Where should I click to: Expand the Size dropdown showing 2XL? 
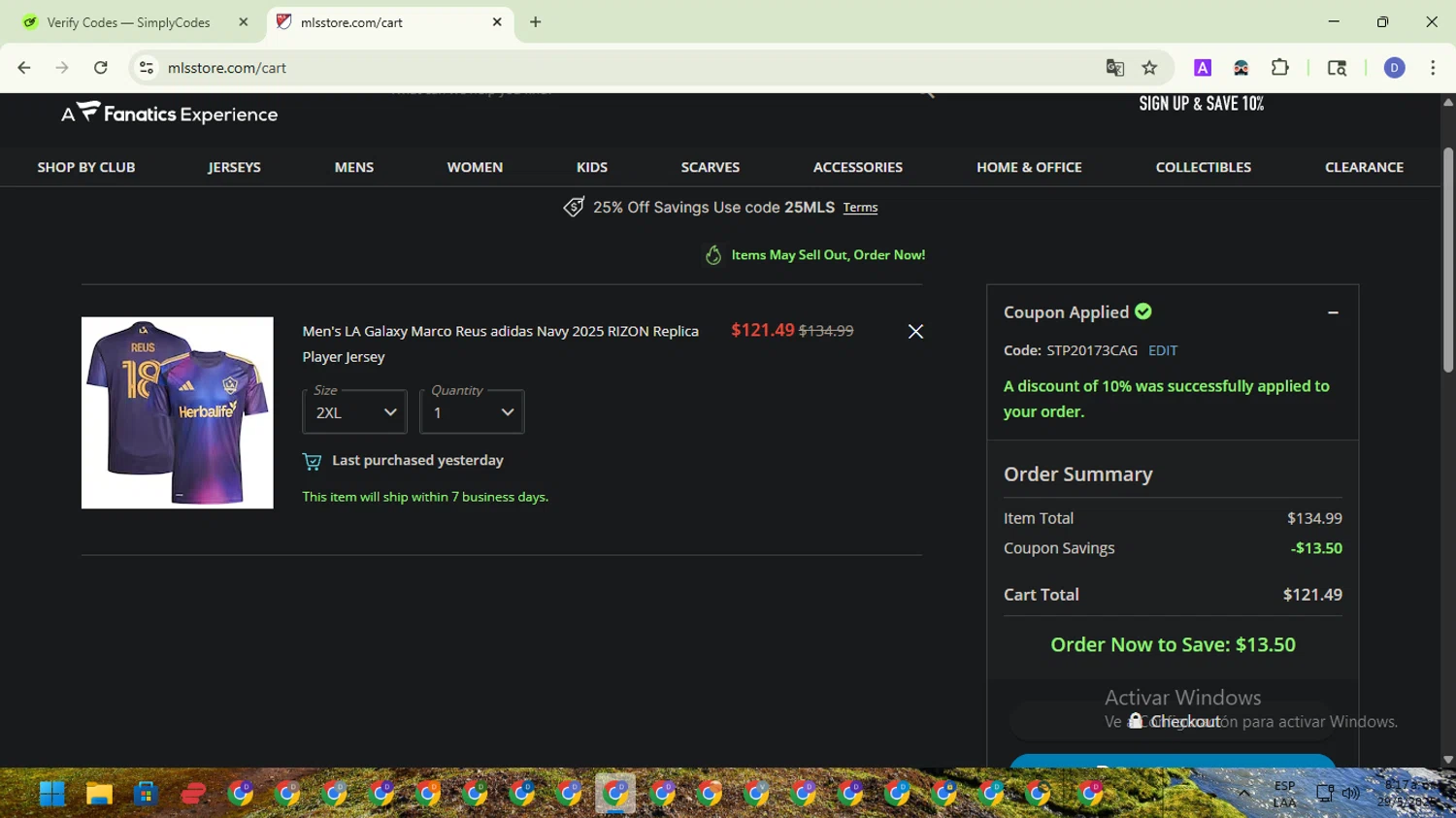[354, 412]
